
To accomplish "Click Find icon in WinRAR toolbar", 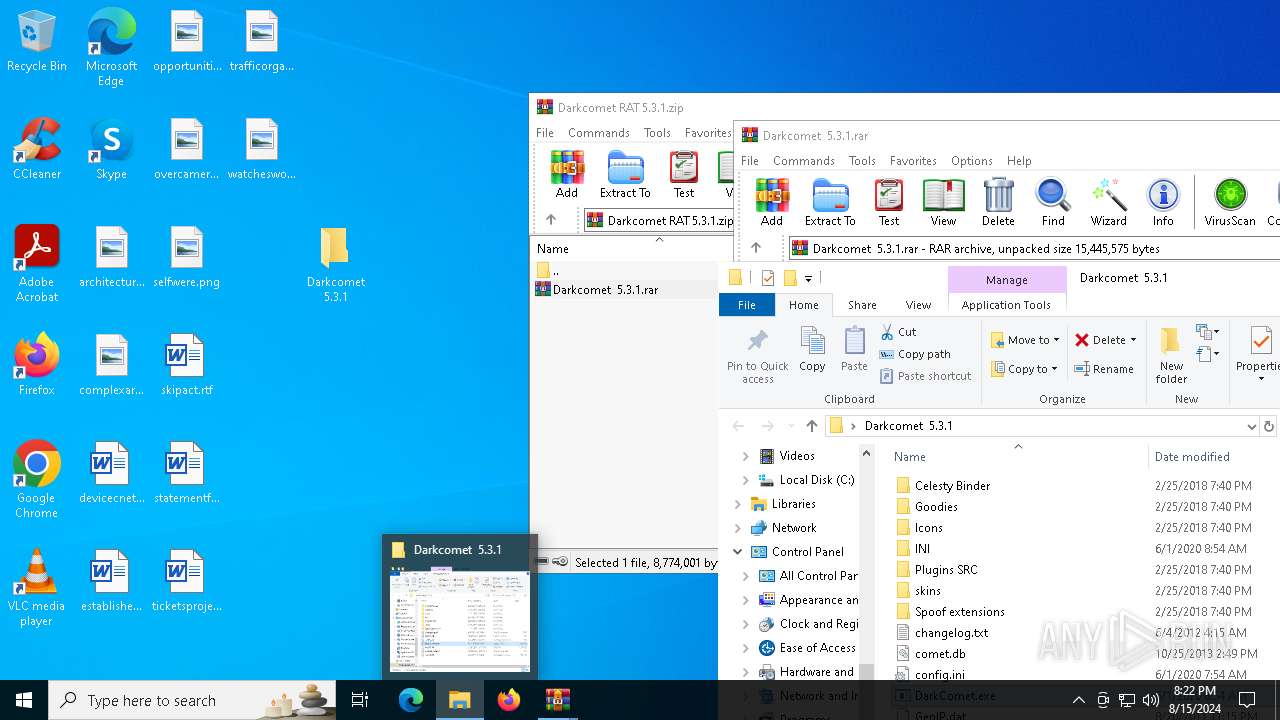I will (1053, 202).
